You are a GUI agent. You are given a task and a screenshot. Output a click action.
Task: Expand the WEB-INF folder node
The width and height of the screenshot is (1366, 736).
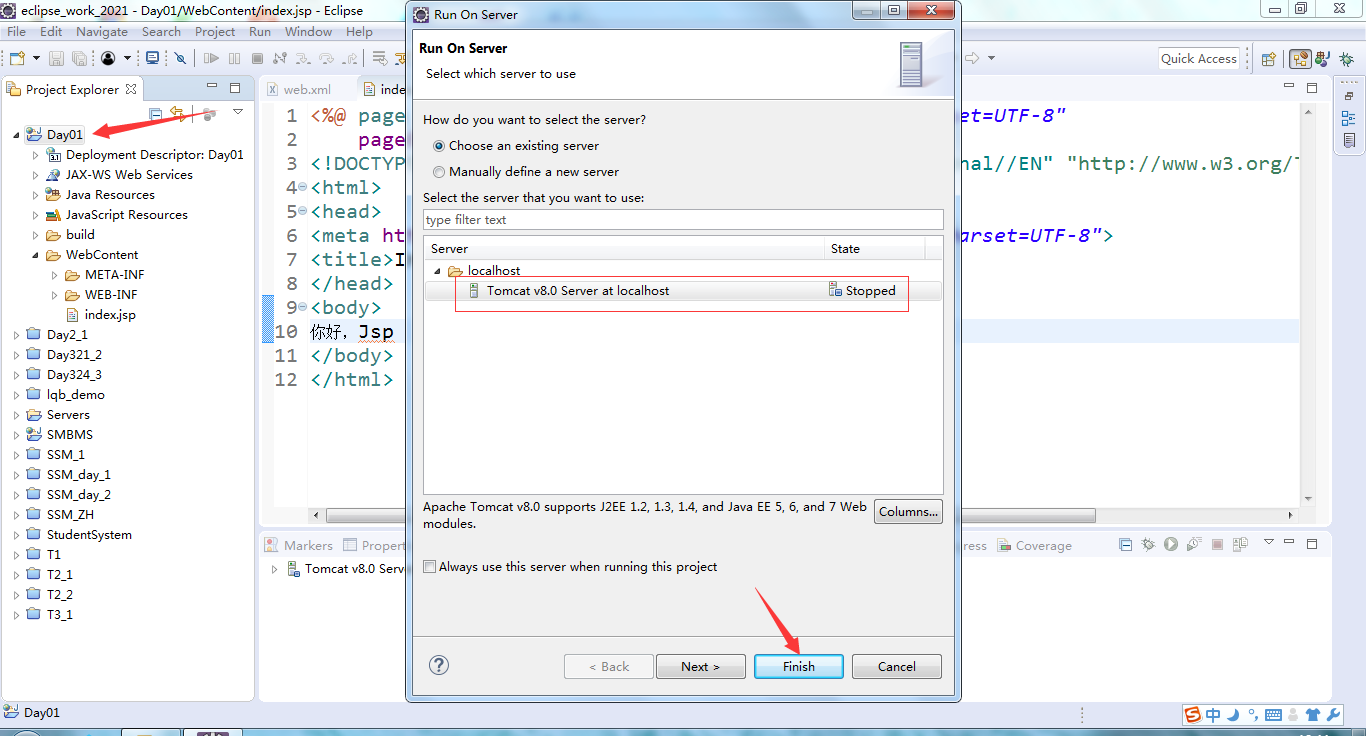coord(55,295)
